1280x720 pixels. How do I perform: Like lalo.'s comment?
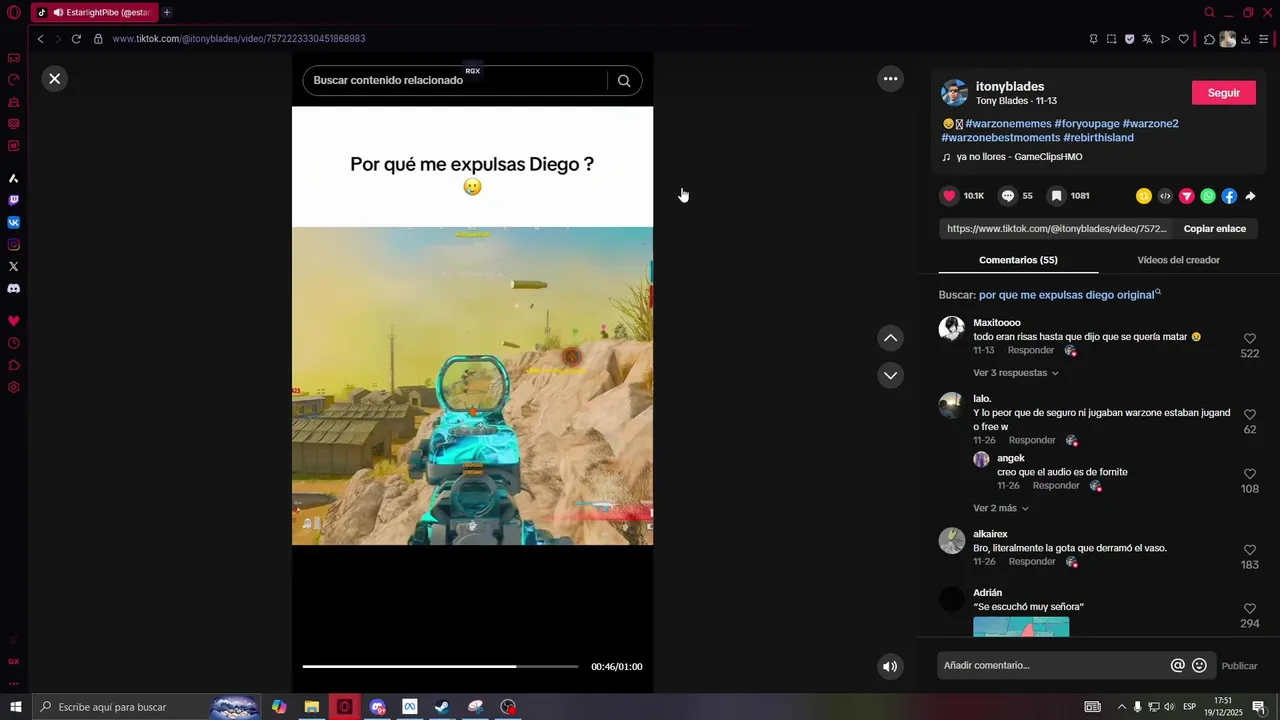pyautogui.click(x=1249, y=414)
